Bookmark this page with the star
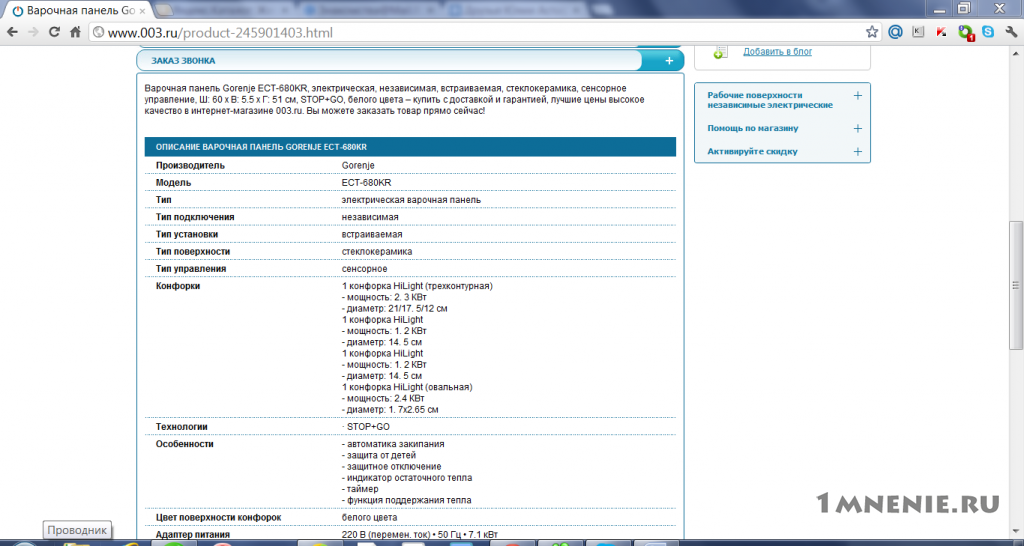The image size is (1024, 546). click(x=872, y=32)
